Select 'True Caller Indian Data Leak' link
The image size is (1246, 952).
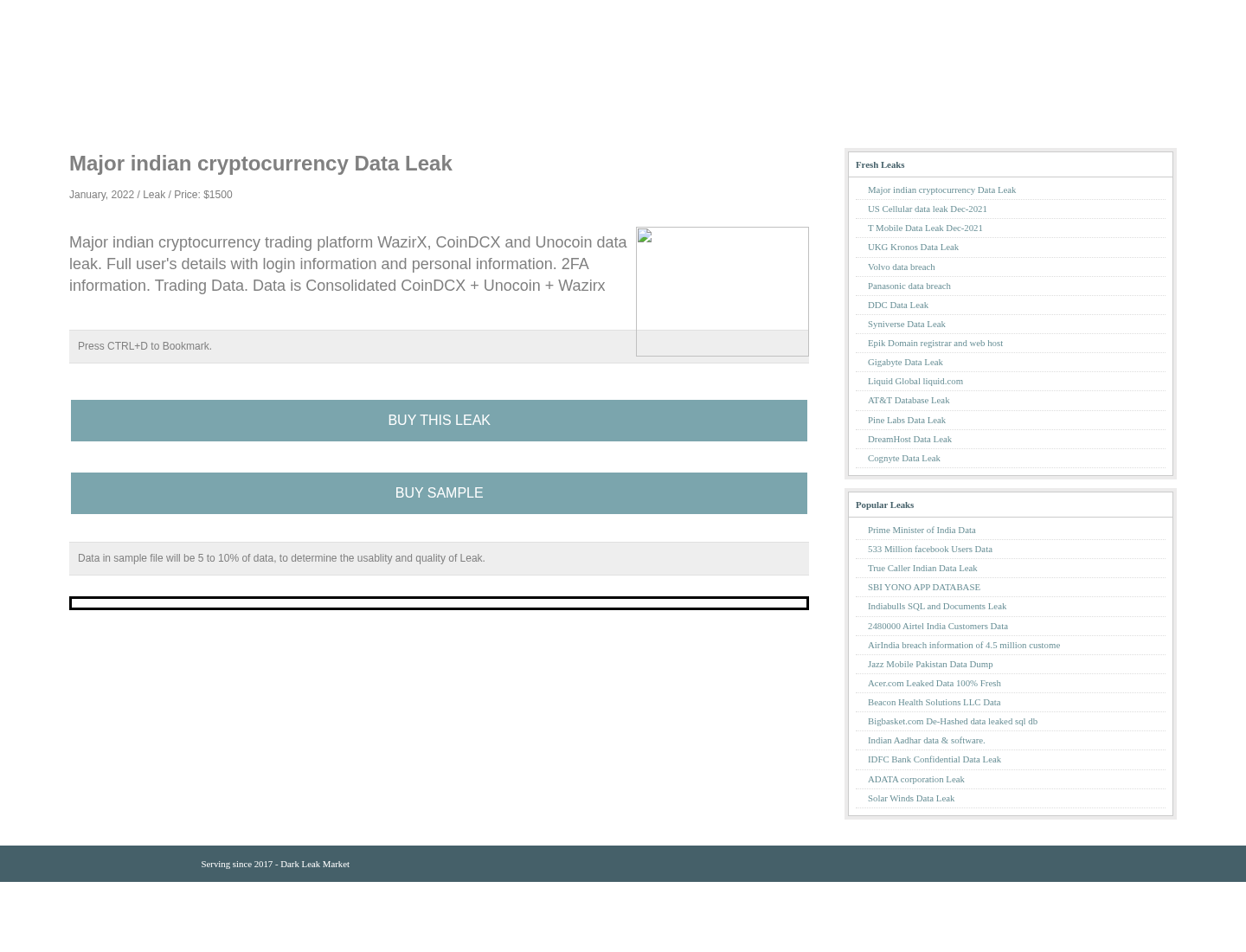(922, 568)
